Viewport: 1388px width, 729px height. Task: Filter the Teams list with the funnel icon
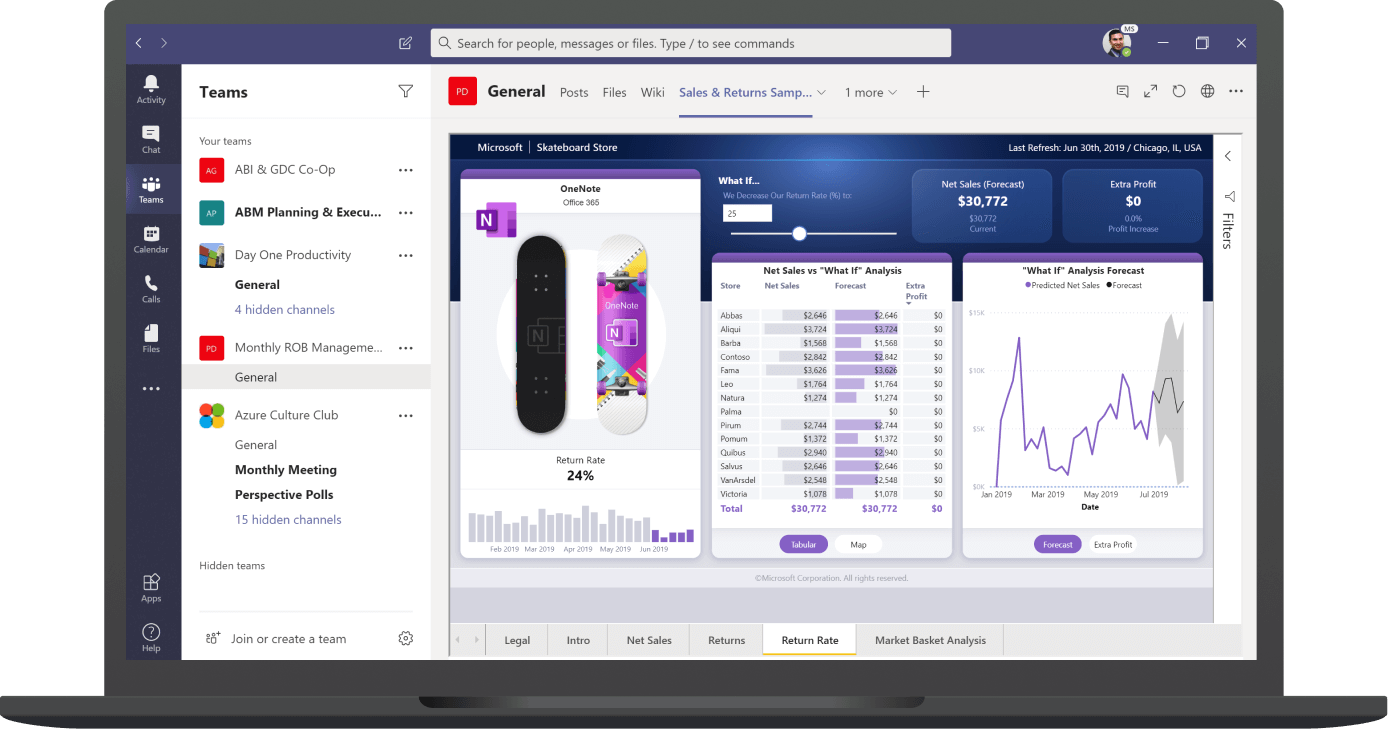405,91
